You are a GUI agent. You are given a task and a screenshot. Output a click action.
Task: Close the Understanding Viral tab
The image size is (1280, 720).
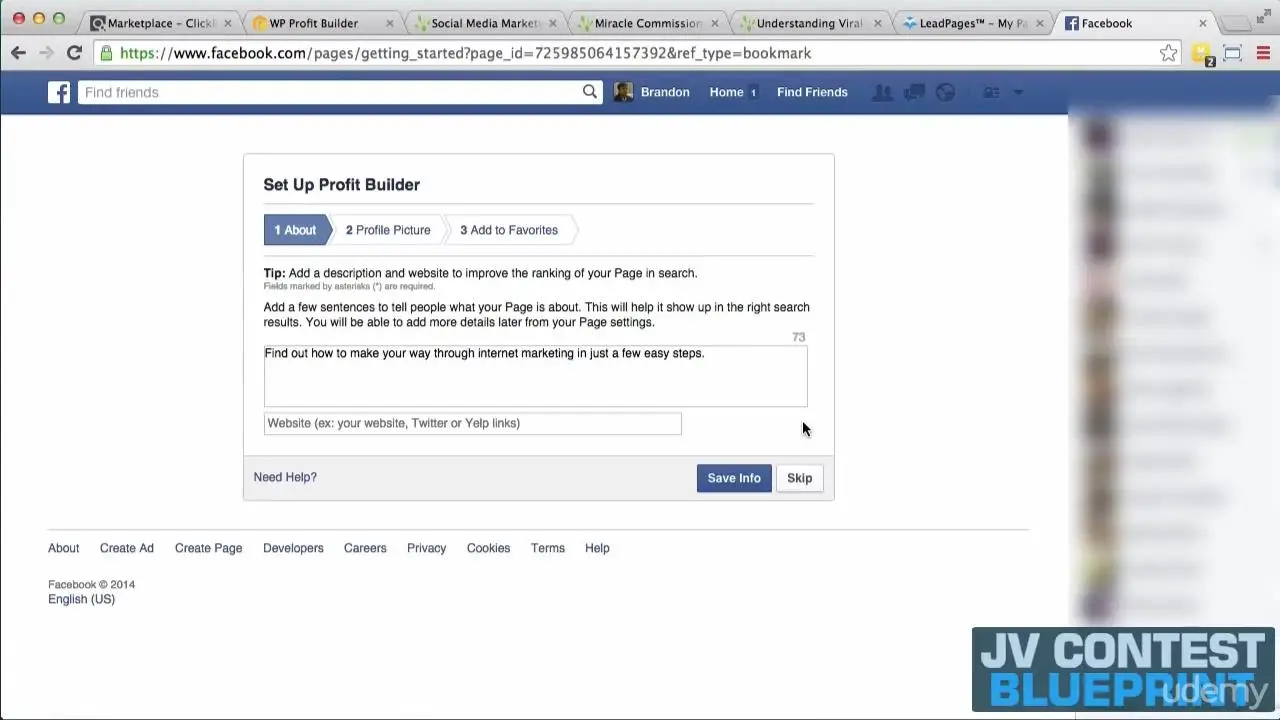pos(877,23)
